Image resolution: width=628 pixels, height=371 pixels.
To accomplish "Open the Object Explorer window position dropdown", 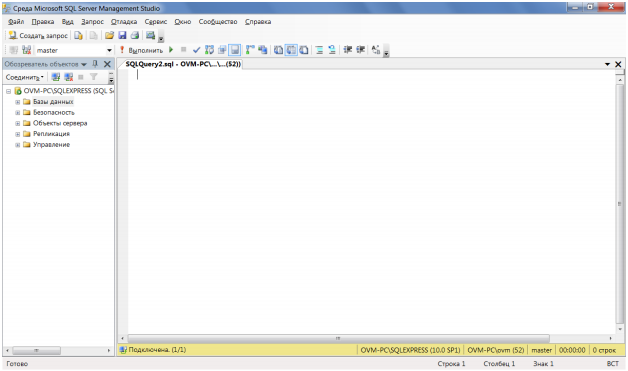I will pyautogui.click(x=84, y=64).
